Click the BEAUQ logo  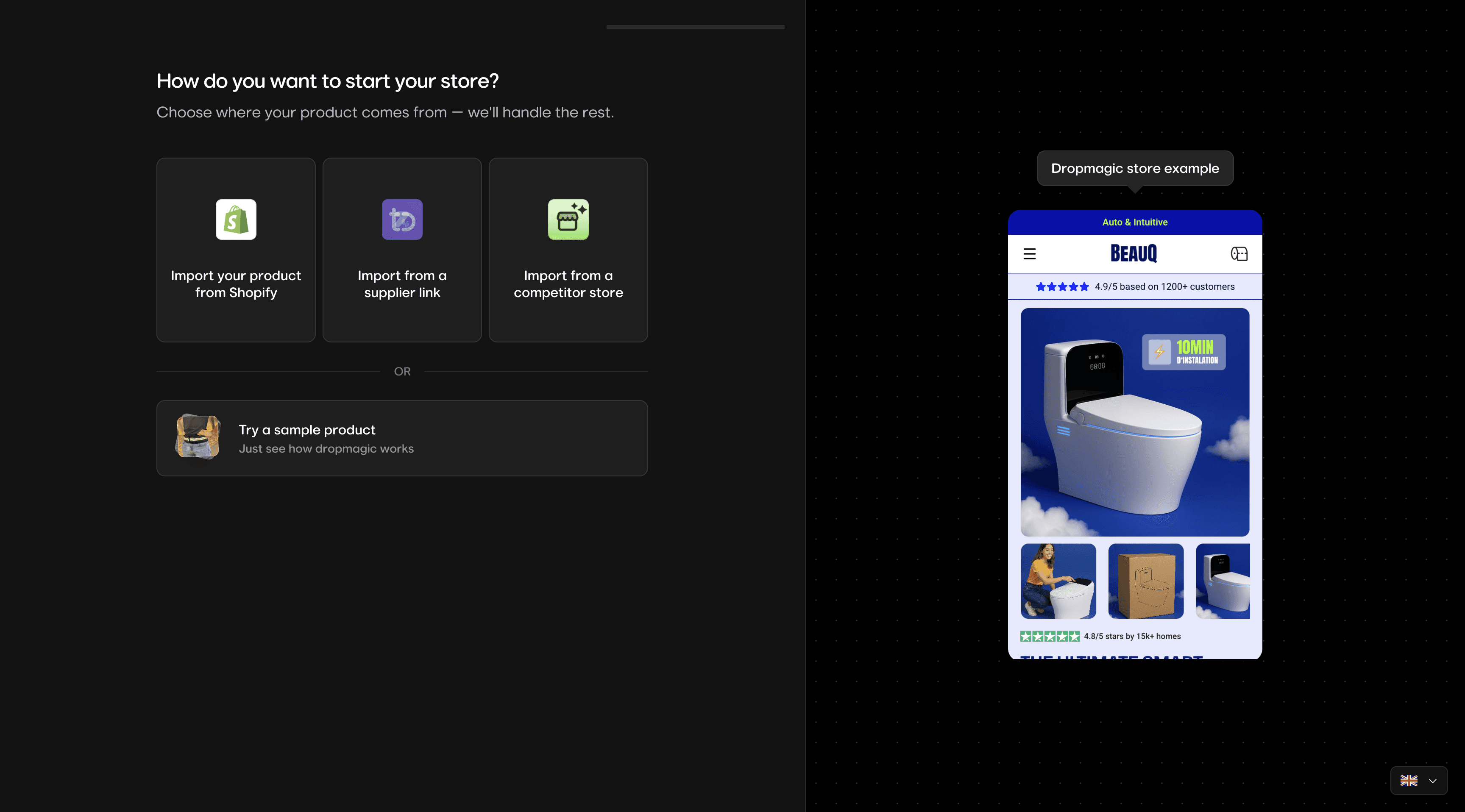coord(1134,253)
